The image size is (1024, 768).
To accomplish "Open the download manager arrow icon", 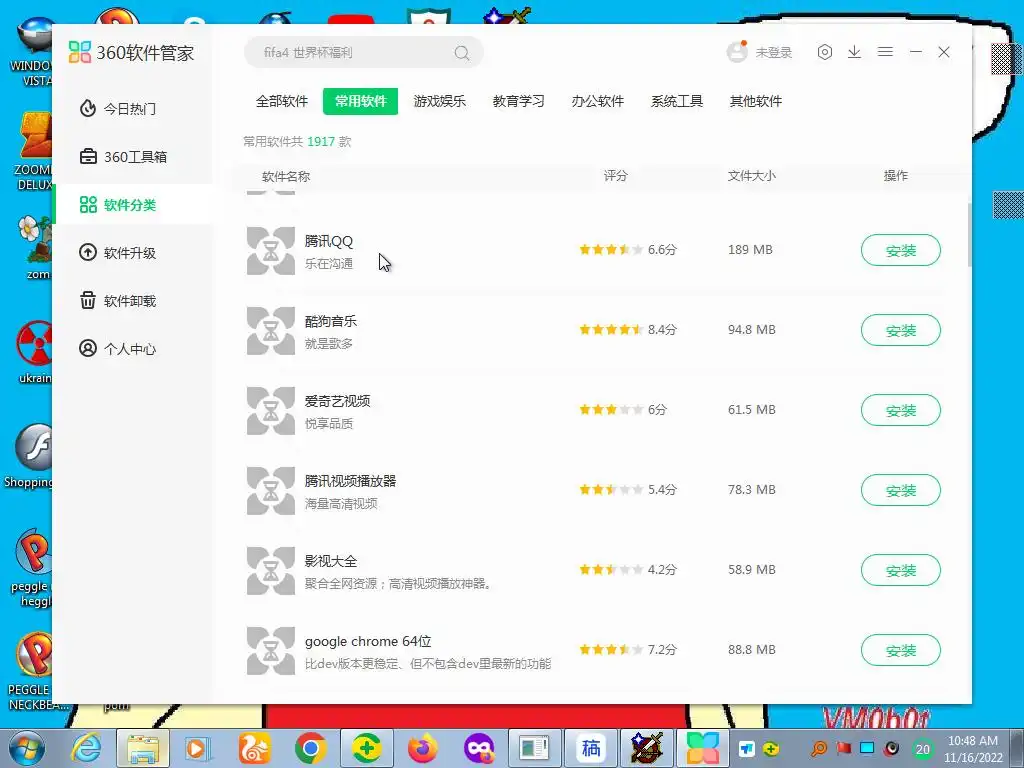I will (854, 52).
